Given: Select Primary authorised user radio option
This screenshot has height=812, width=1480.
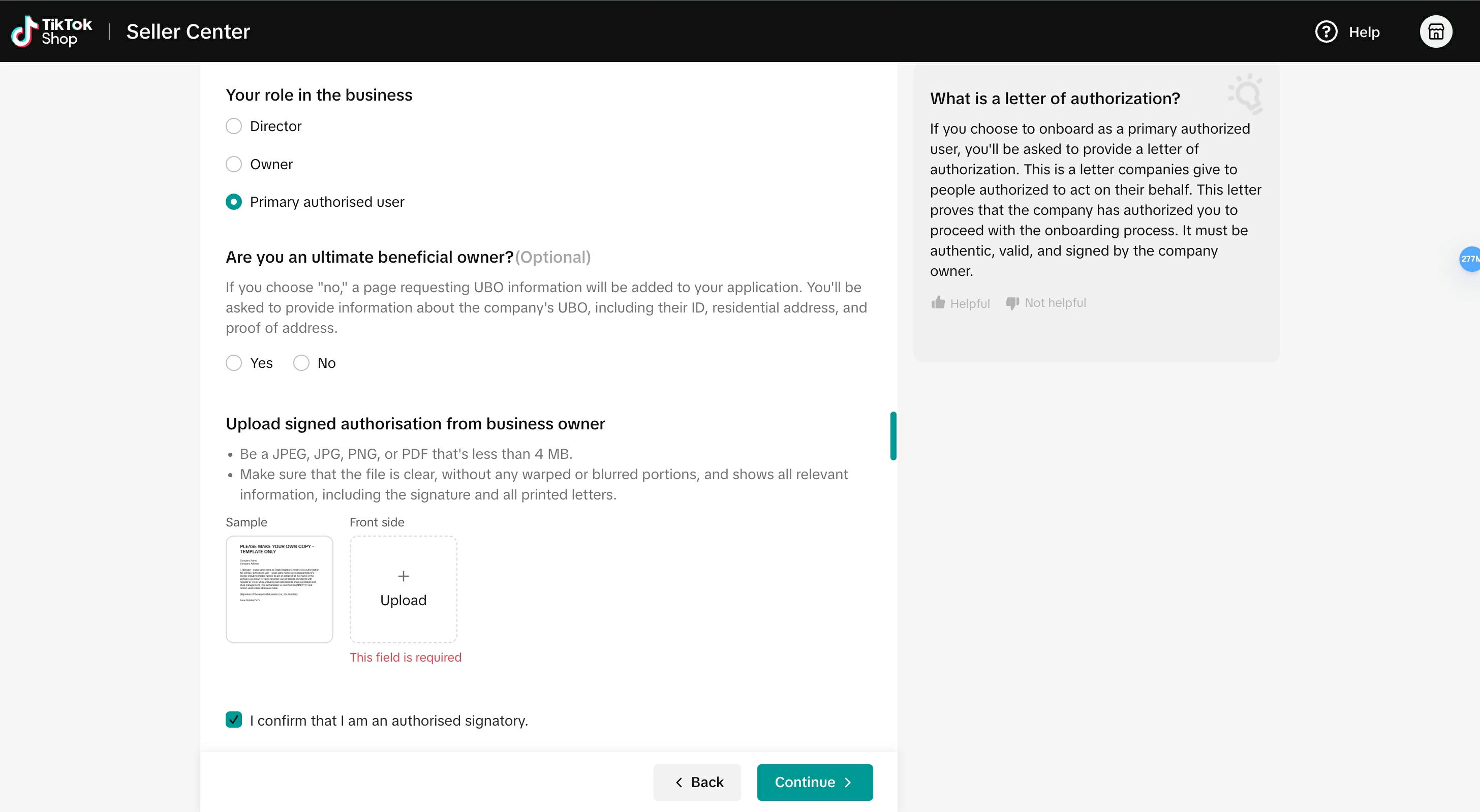Looking at the screenshot, I should (x=234, y=202).
